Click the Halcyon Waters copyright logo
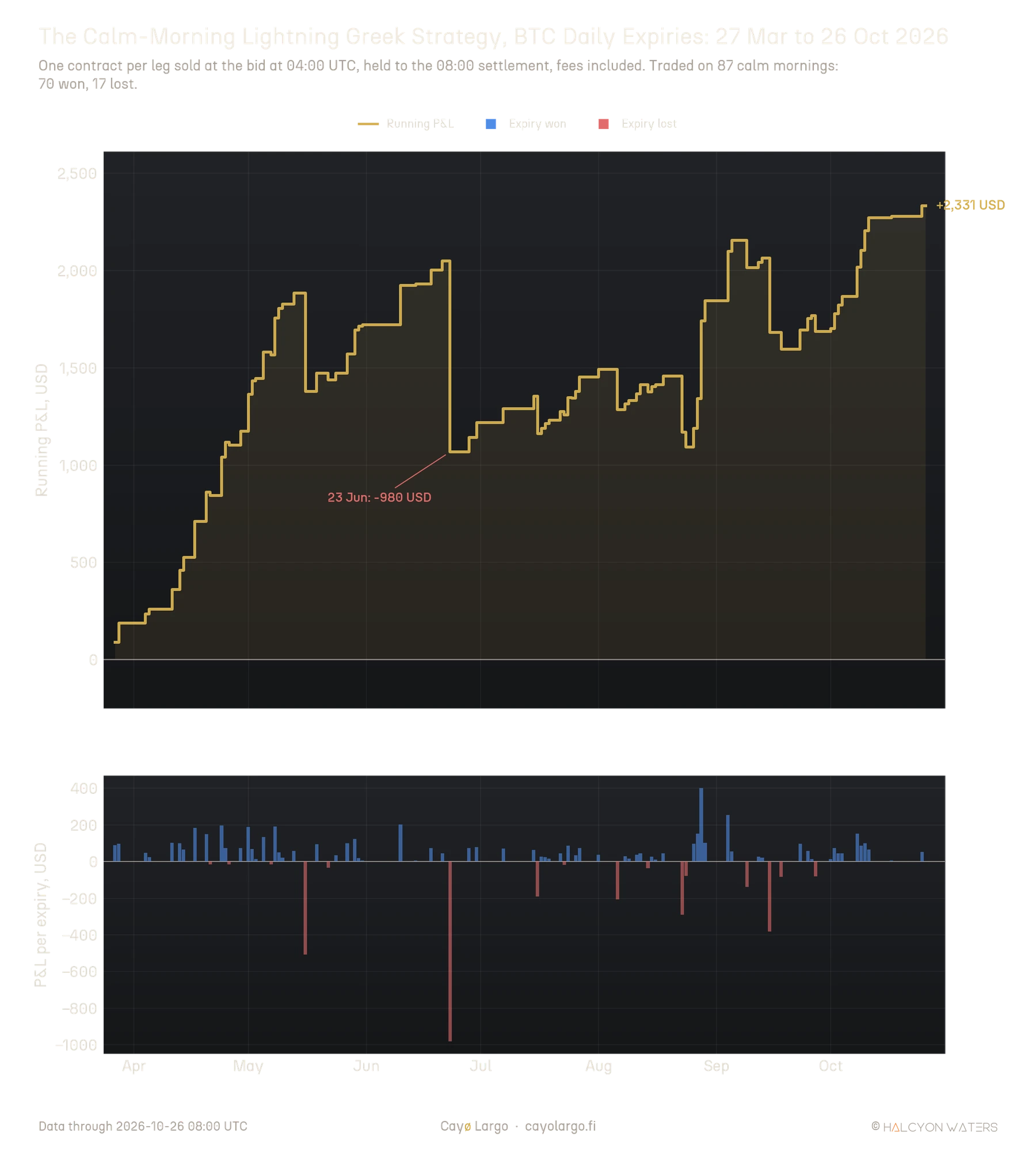This screenshot has height=1156, width=1036. click(x=934, y=1127)
